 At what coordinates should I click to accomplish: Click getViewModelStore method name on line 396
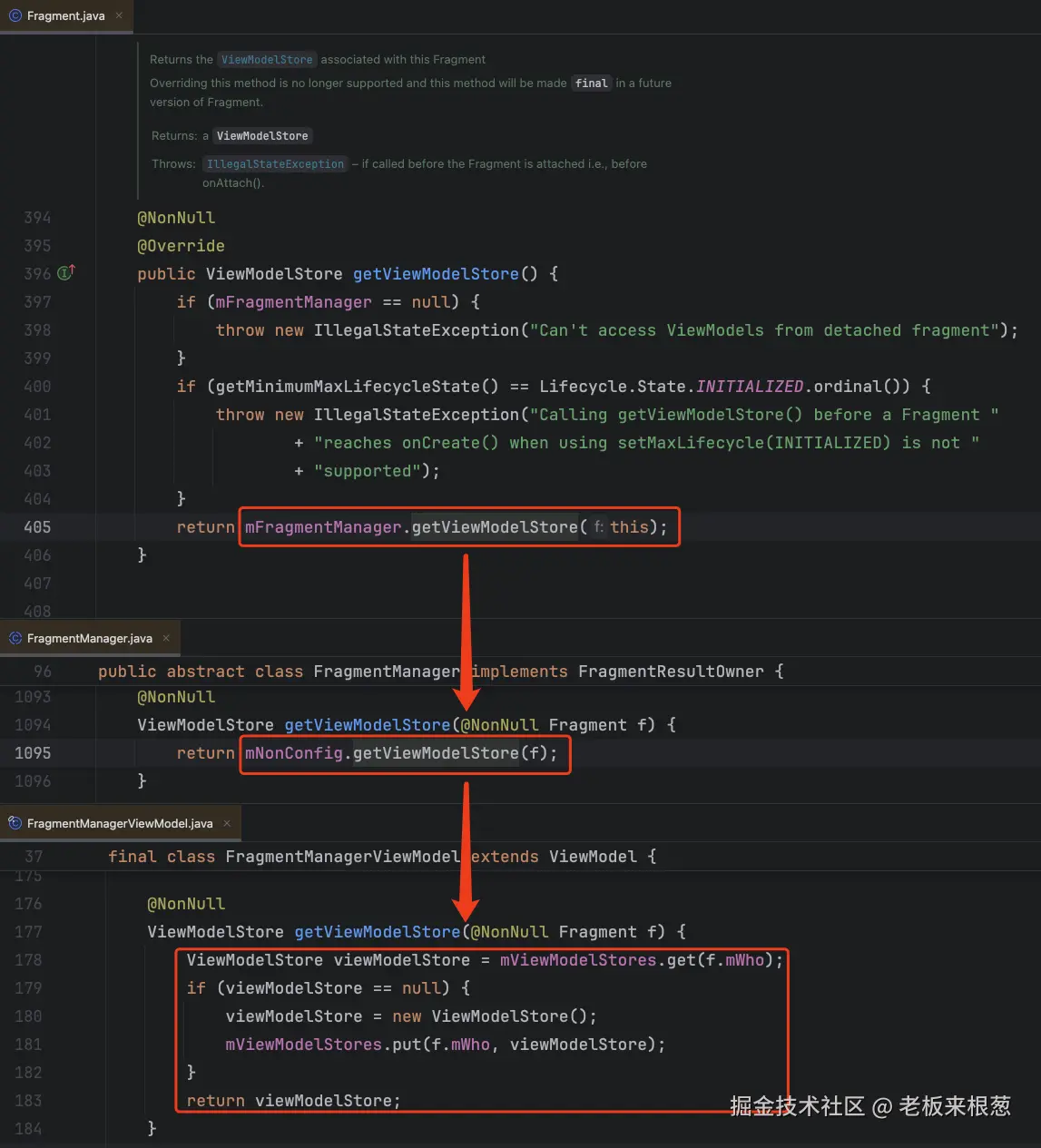click(436, 274)
